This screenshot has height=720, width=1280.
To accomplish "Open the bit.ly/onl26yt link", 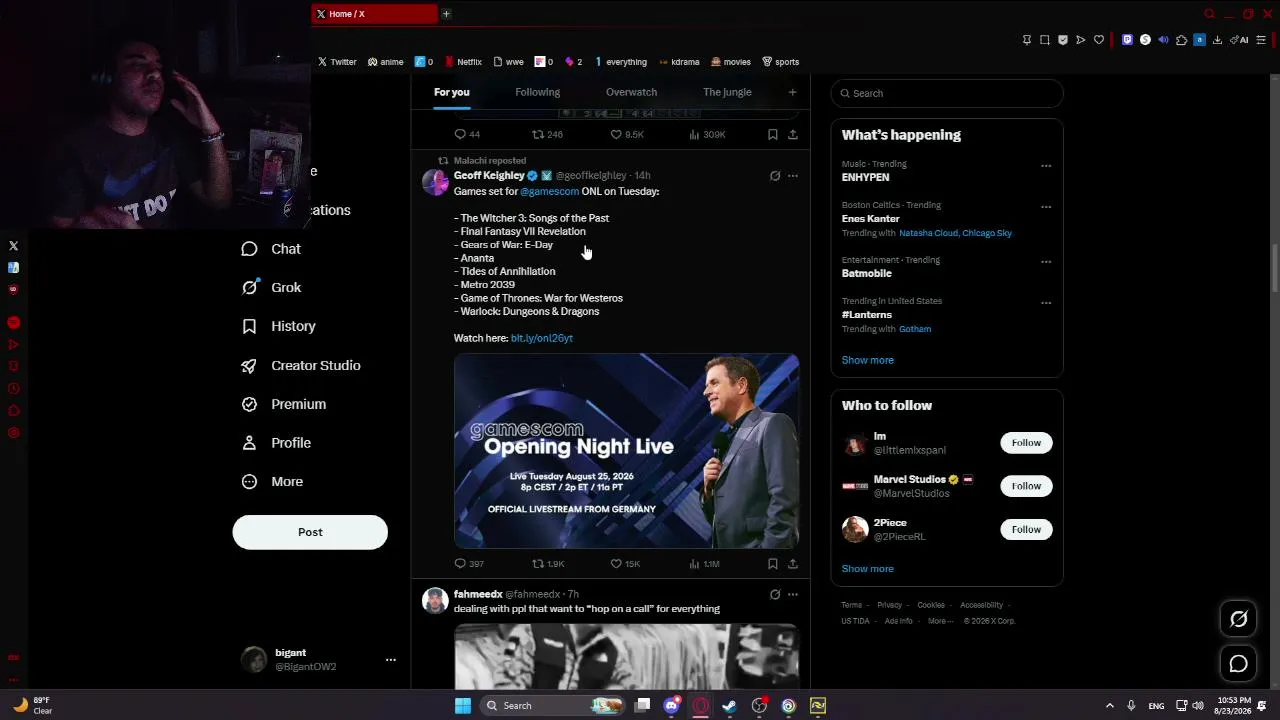I will pyautogui.click(x=542, y=338).
